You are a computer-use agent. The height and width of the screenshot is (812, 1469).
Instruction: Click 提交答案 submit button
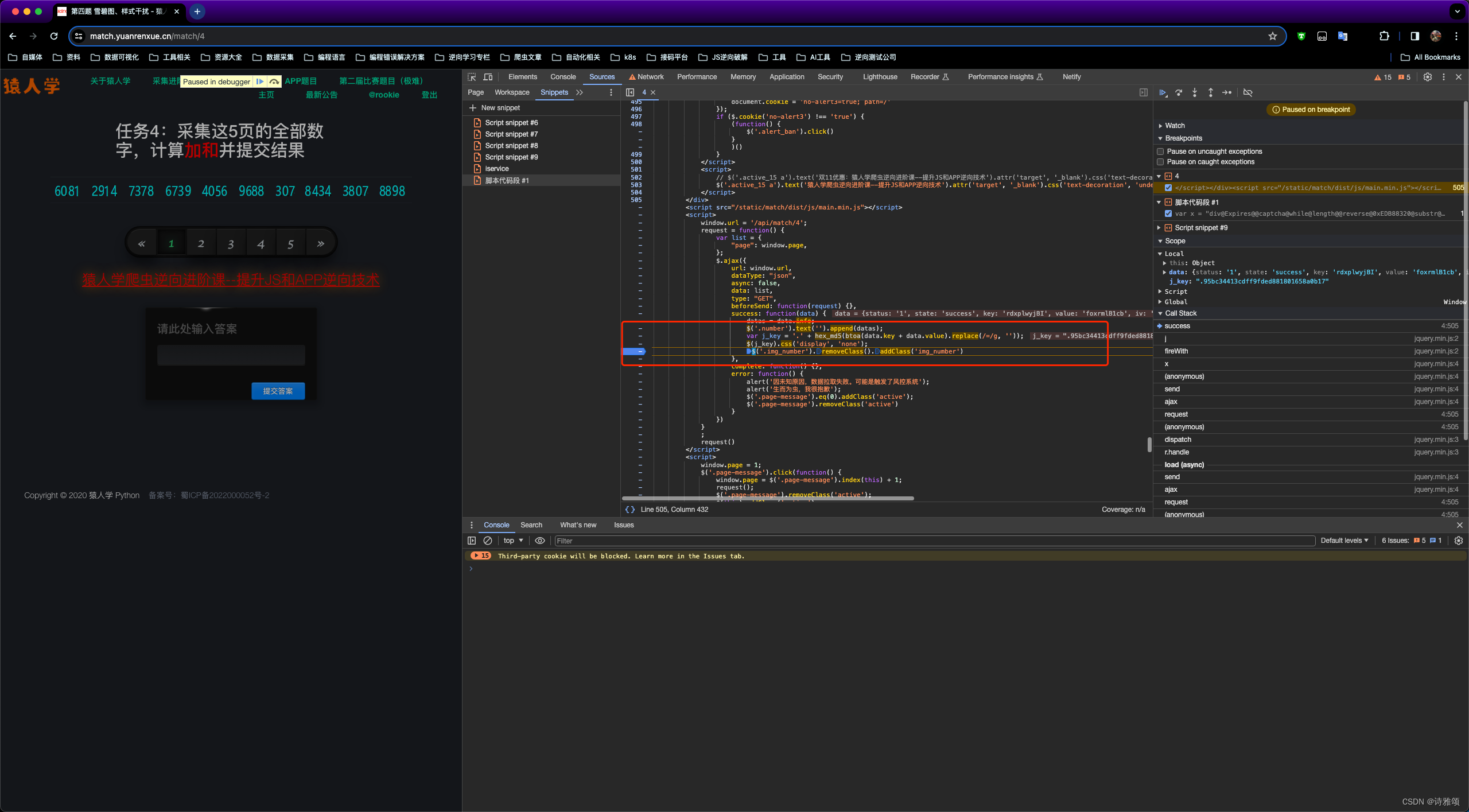[278, 391]
